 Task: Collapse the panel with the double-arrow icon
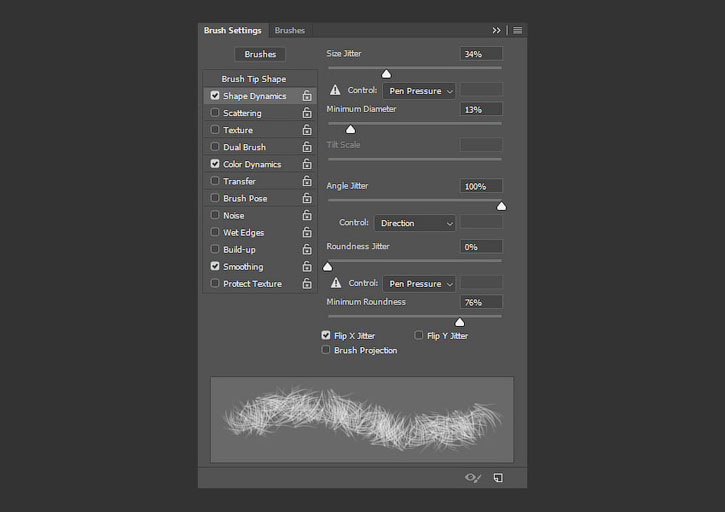coord(496,30)
